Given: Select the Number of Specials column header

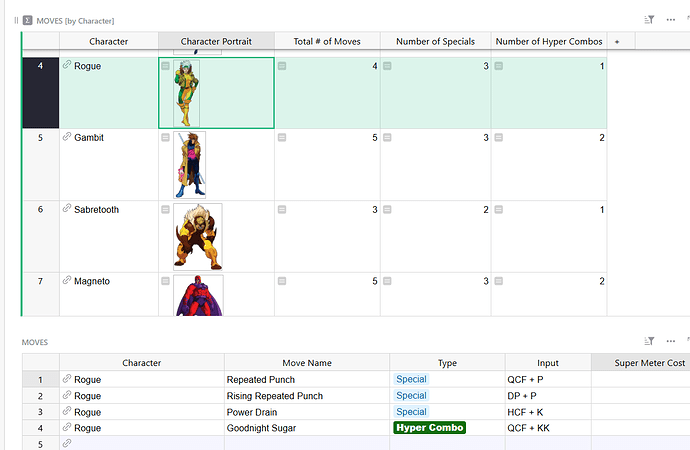Looking at the screenshot, I should pos(435,41).
